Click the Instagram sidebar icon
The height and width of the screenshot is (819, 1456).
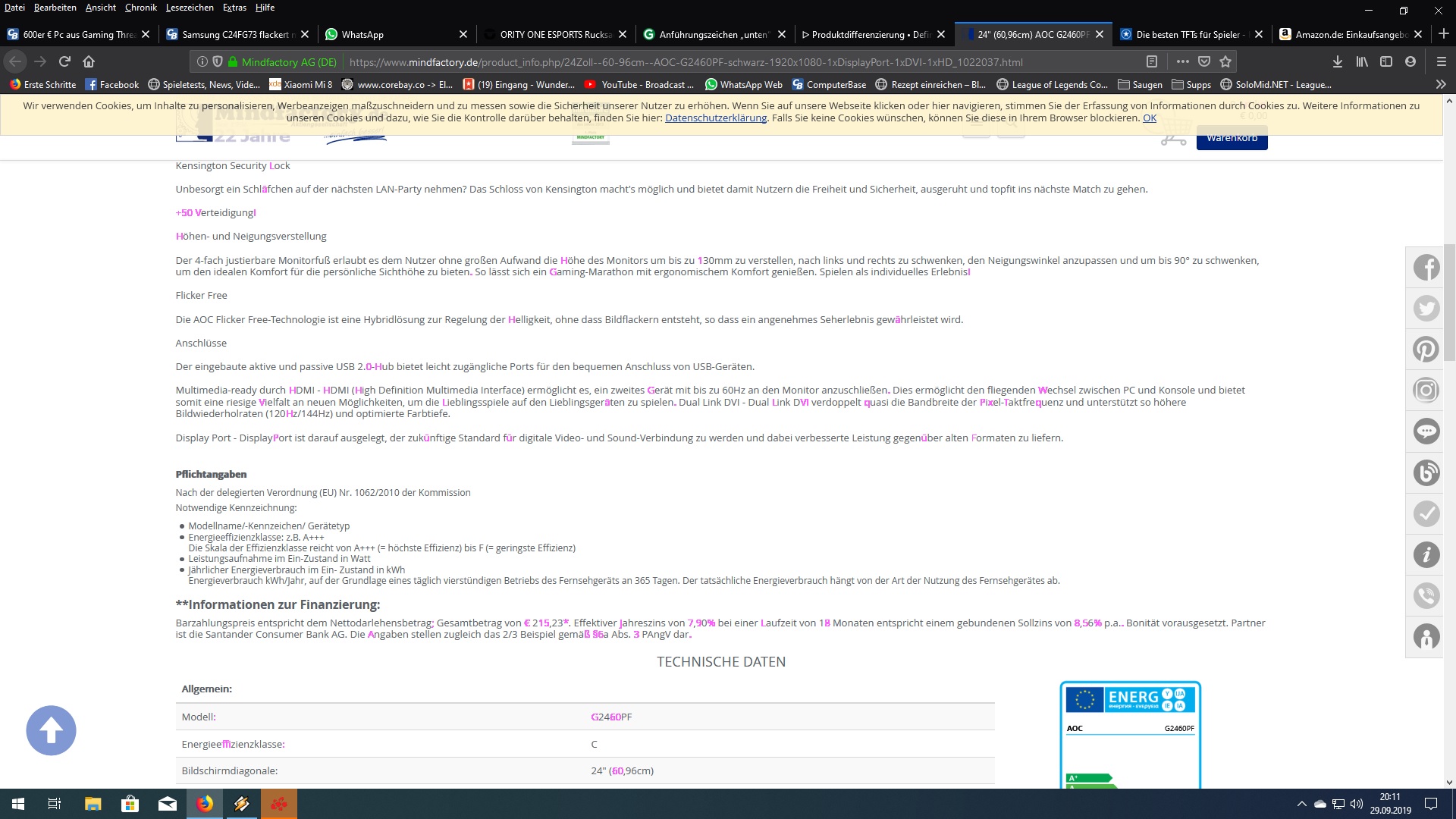click(1426, 391)
